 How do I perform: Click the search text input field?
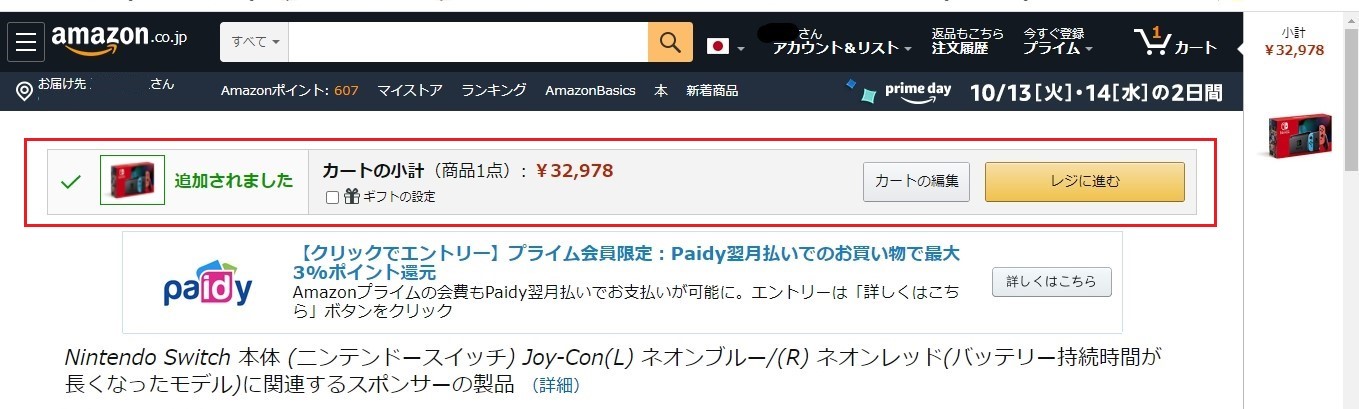coord(468,42)
